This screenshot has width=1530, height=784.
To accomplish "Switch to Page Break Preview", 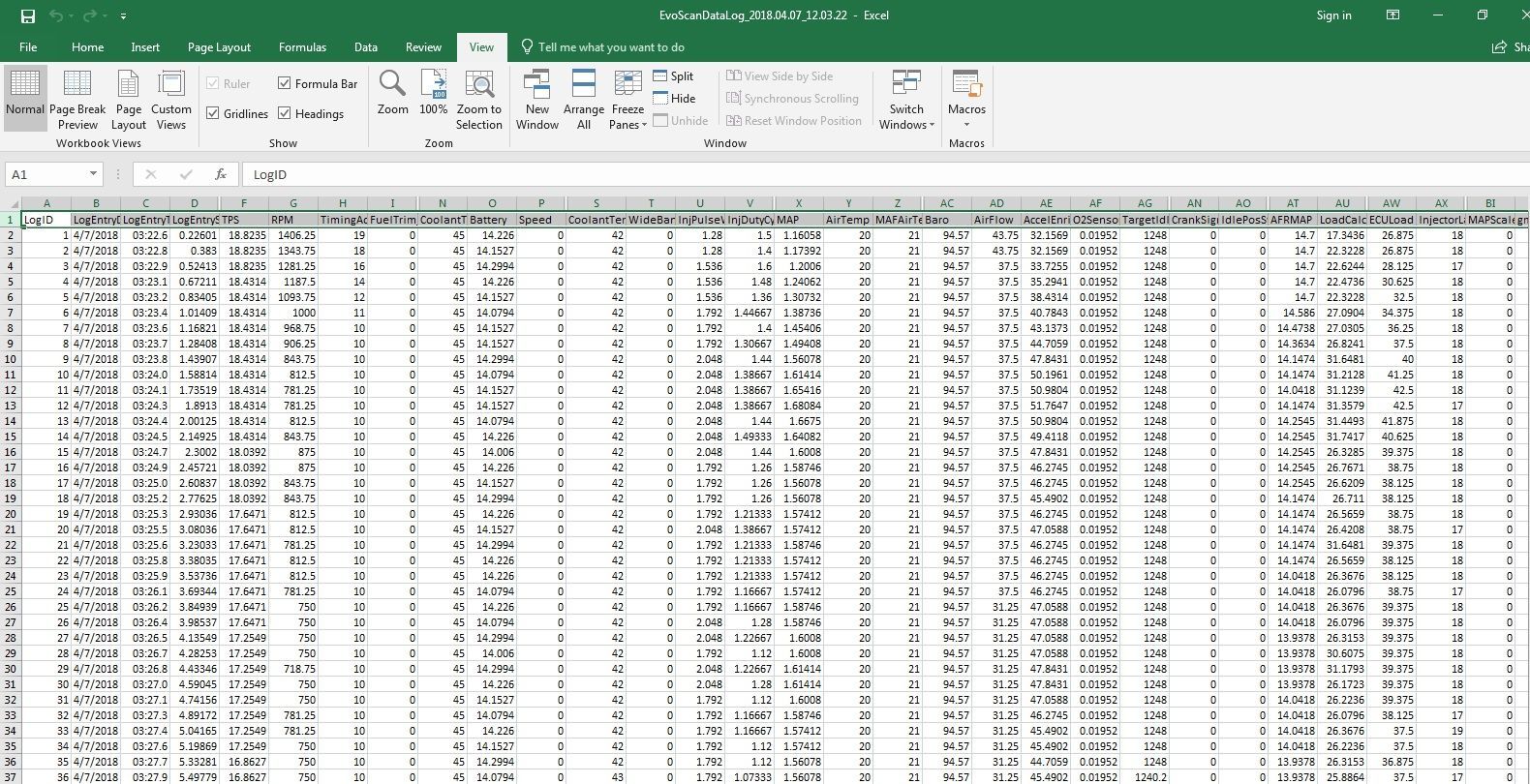I will pyautogui.click(x=77, y=100).
